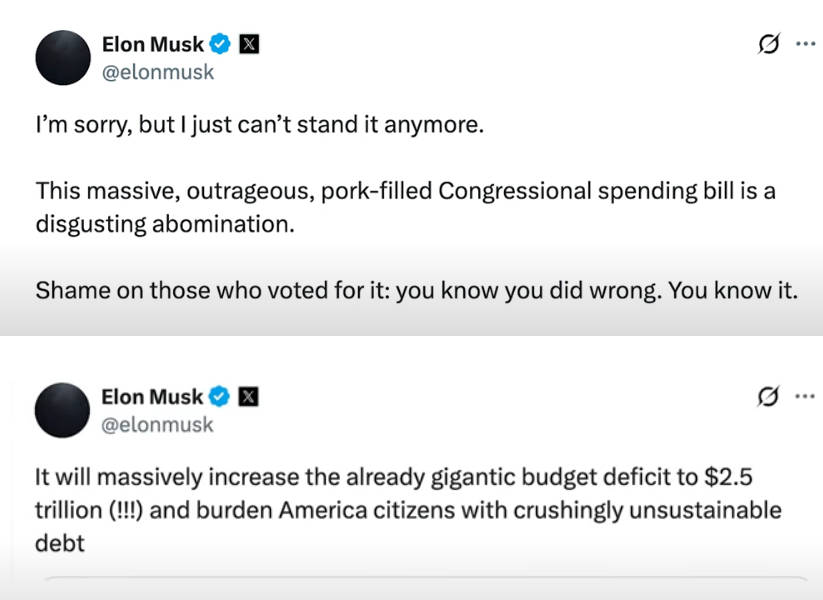Click the @elonmusk handle on the spending bill tweet
This screenshot has height=600, width=823.
point(158,72)
